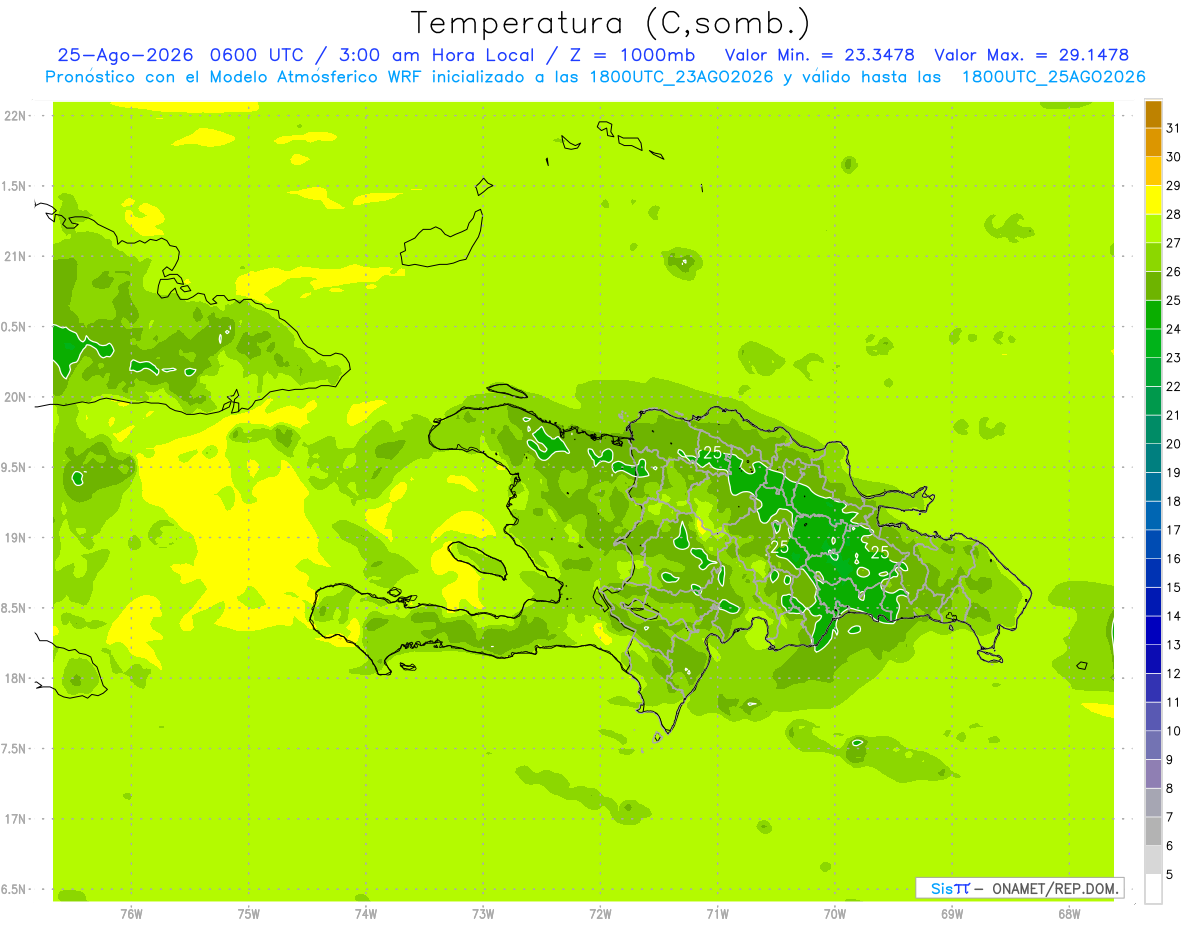The height and width of the screenshot is (927, 1200).
Task: Click the '76W' longitude label
Action: point(131,914)
